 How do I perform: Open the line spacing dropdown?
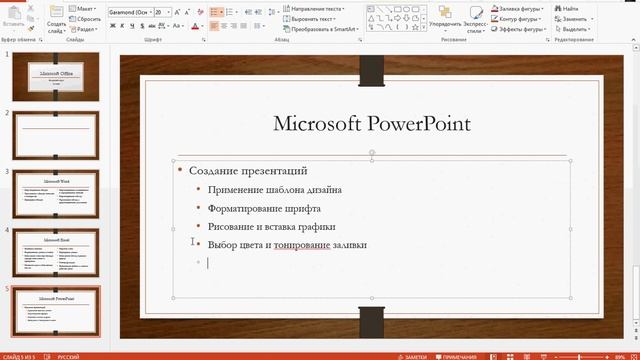[273, 13]
